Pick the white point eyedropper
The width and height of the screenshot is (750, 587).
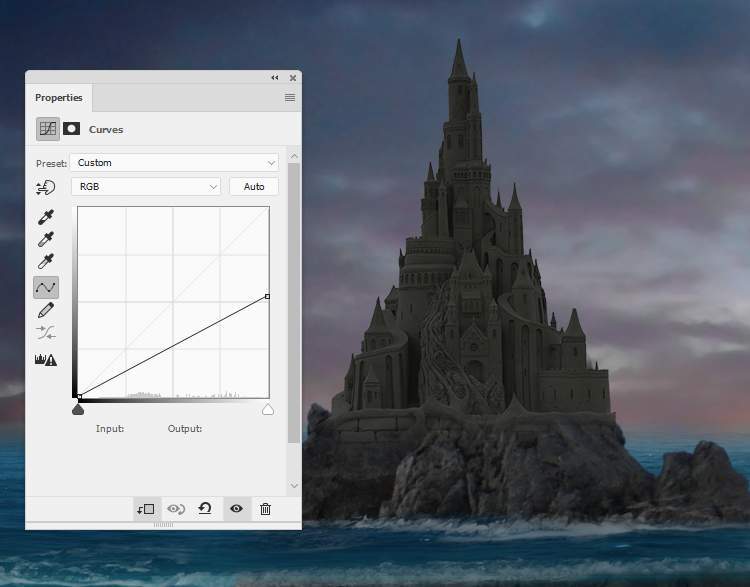[45, 261]
